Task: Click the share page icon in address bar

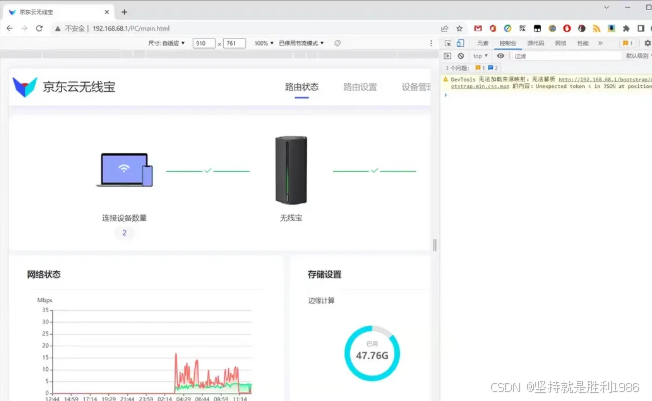Action: click(x=445, y=28)
